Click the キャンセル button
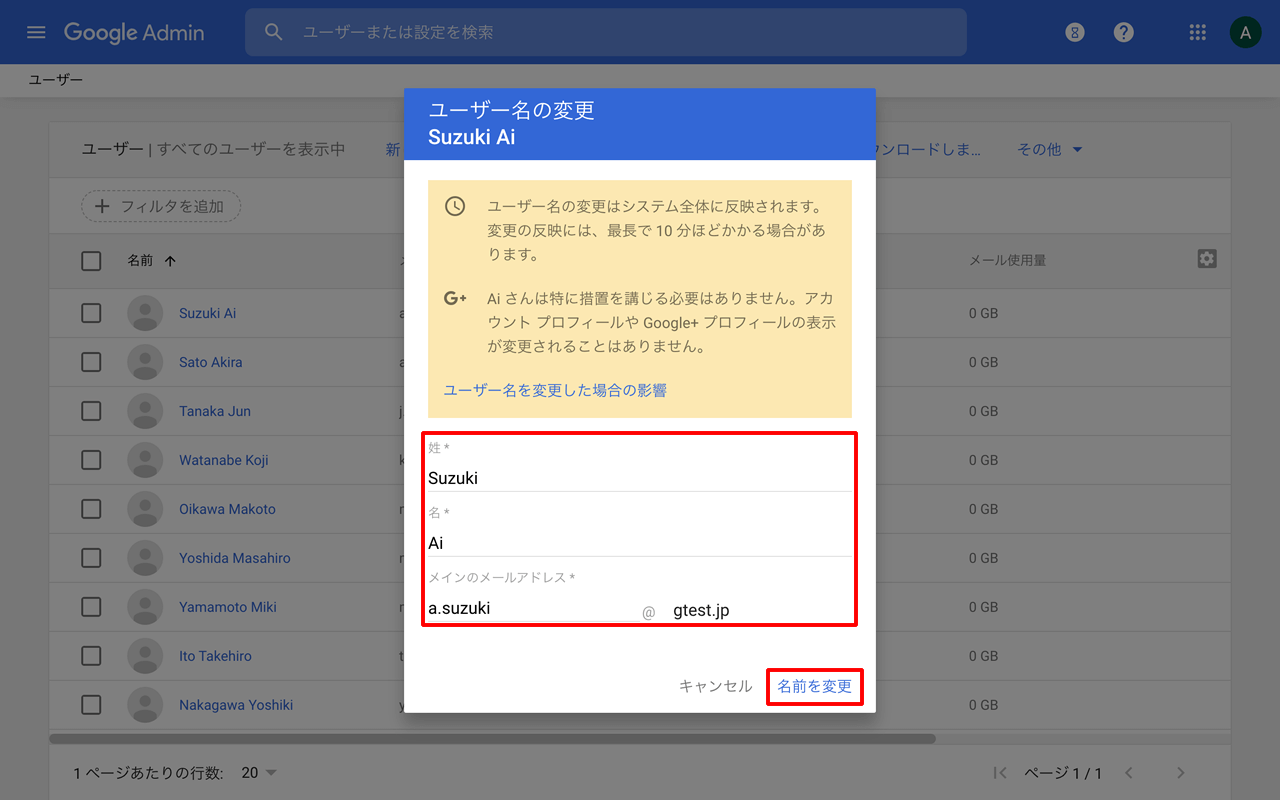1280x800 pixels. tap(715, 686)
